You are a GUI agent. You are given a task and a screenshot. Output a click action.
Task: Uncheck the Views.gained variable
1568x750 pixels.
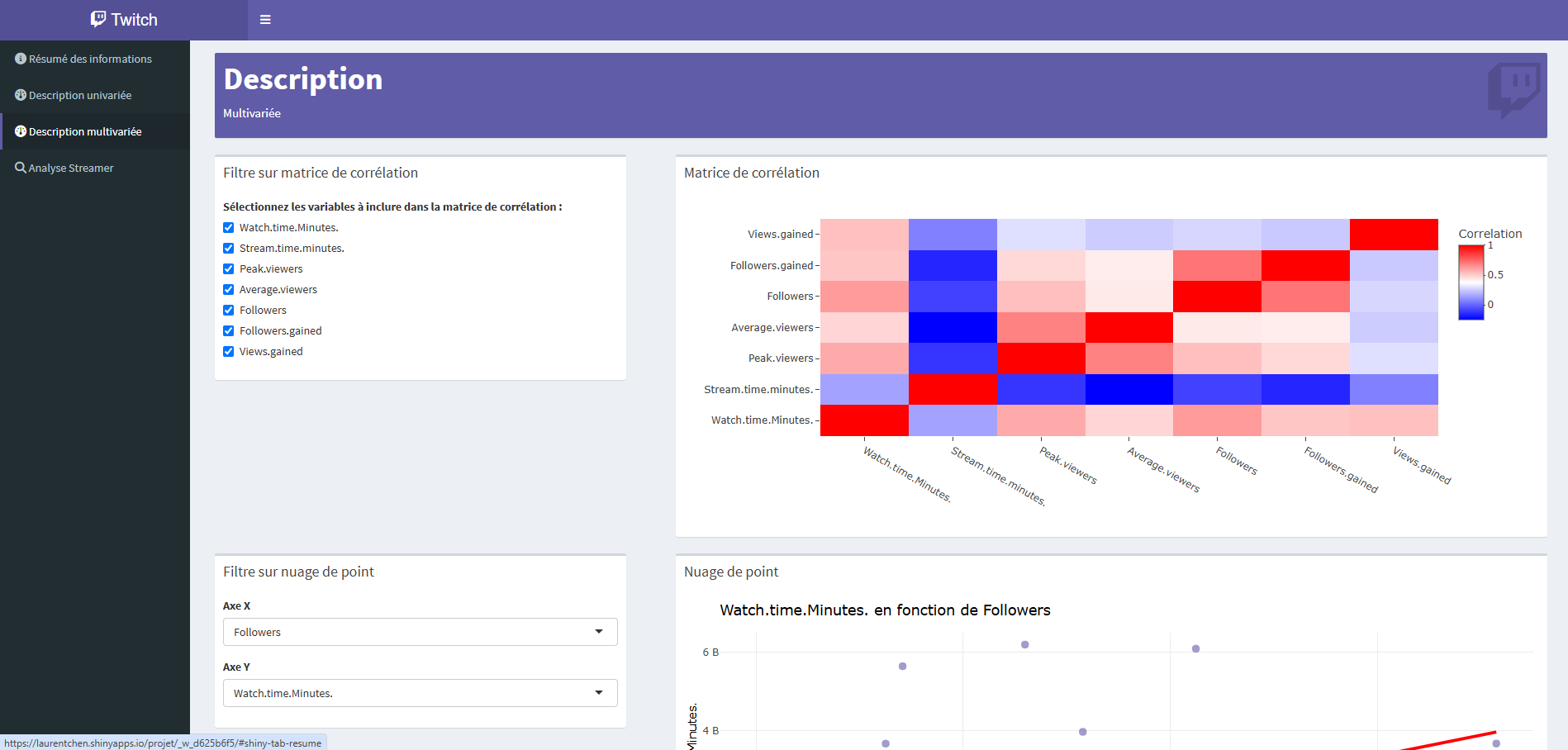(229, 352)
